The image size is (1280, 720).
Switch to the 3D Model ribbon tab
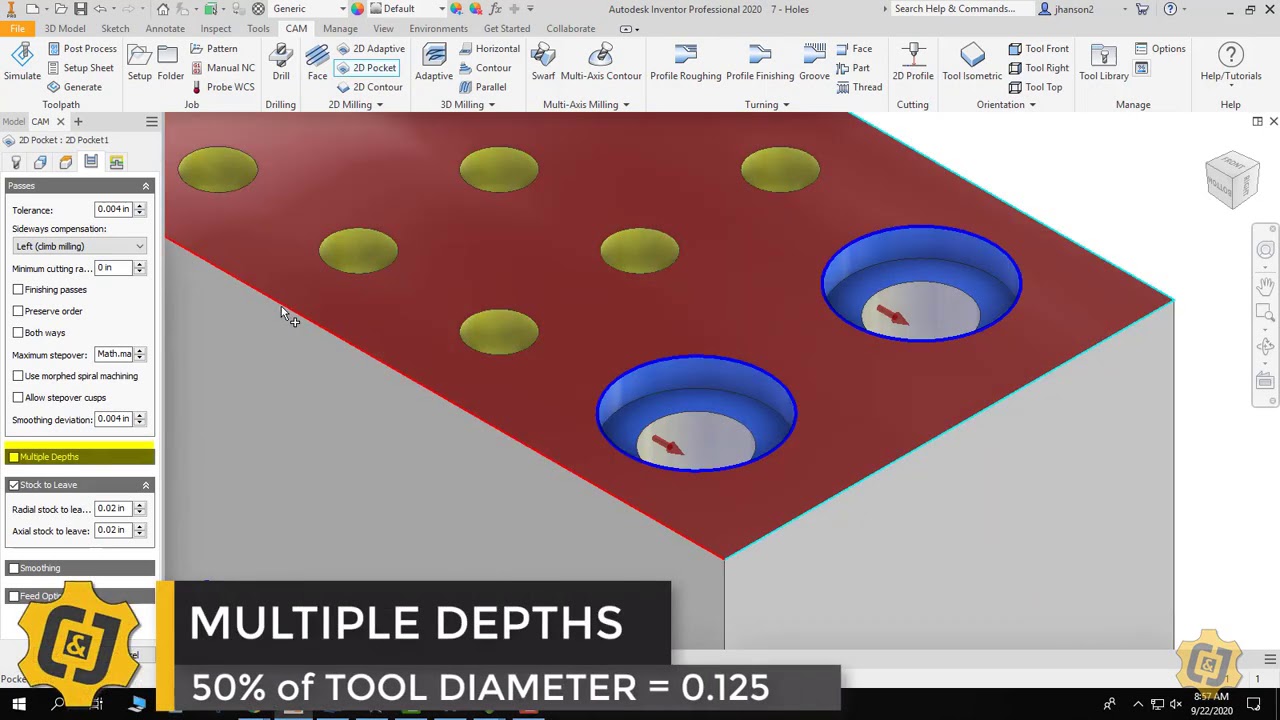[x=65, y=29]
